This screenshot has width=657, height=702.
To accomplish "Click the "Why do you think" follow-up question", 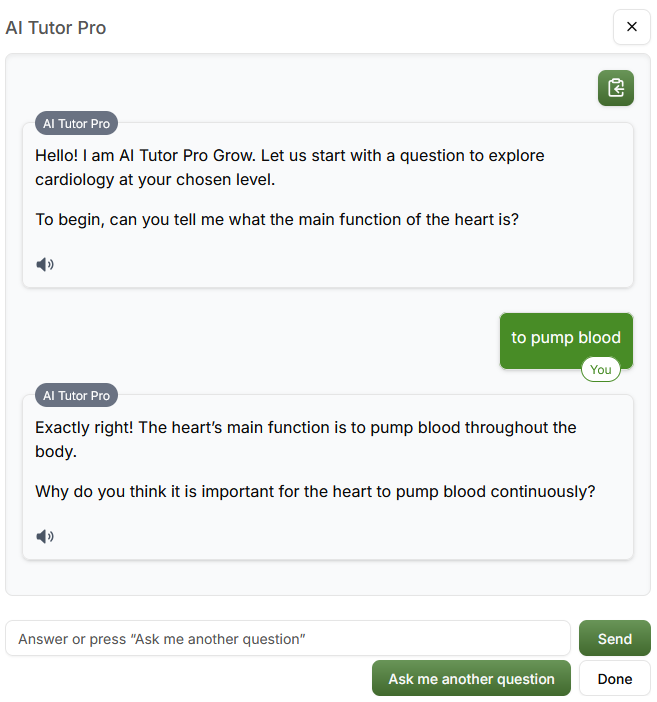I will click(315, 492).
